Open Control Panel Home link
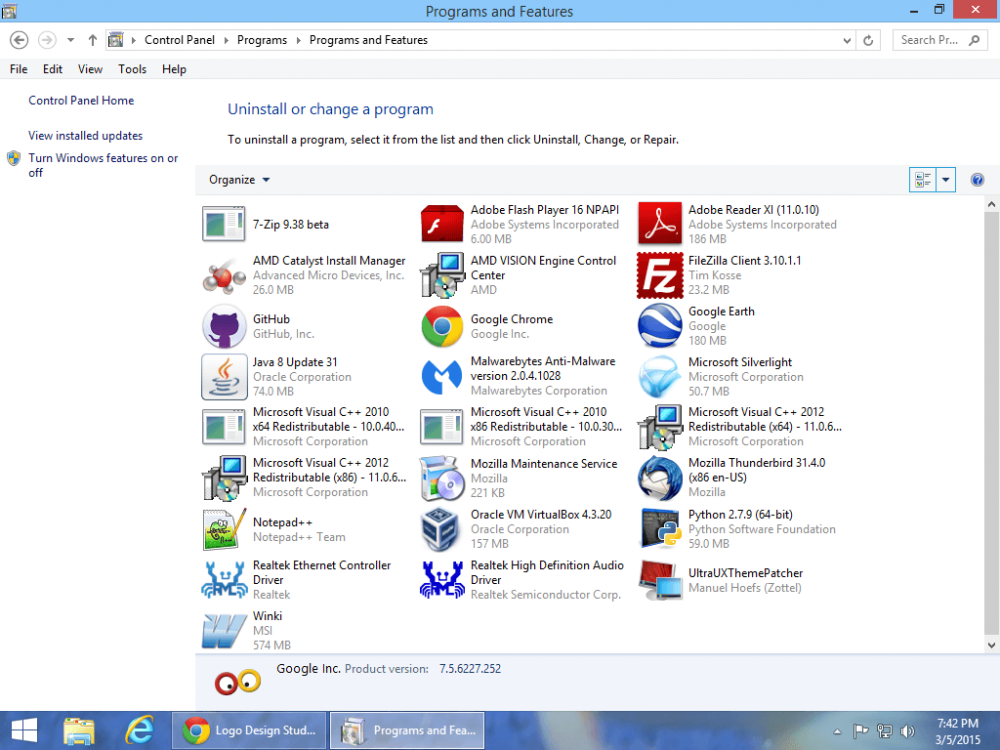 coord(81,100)
